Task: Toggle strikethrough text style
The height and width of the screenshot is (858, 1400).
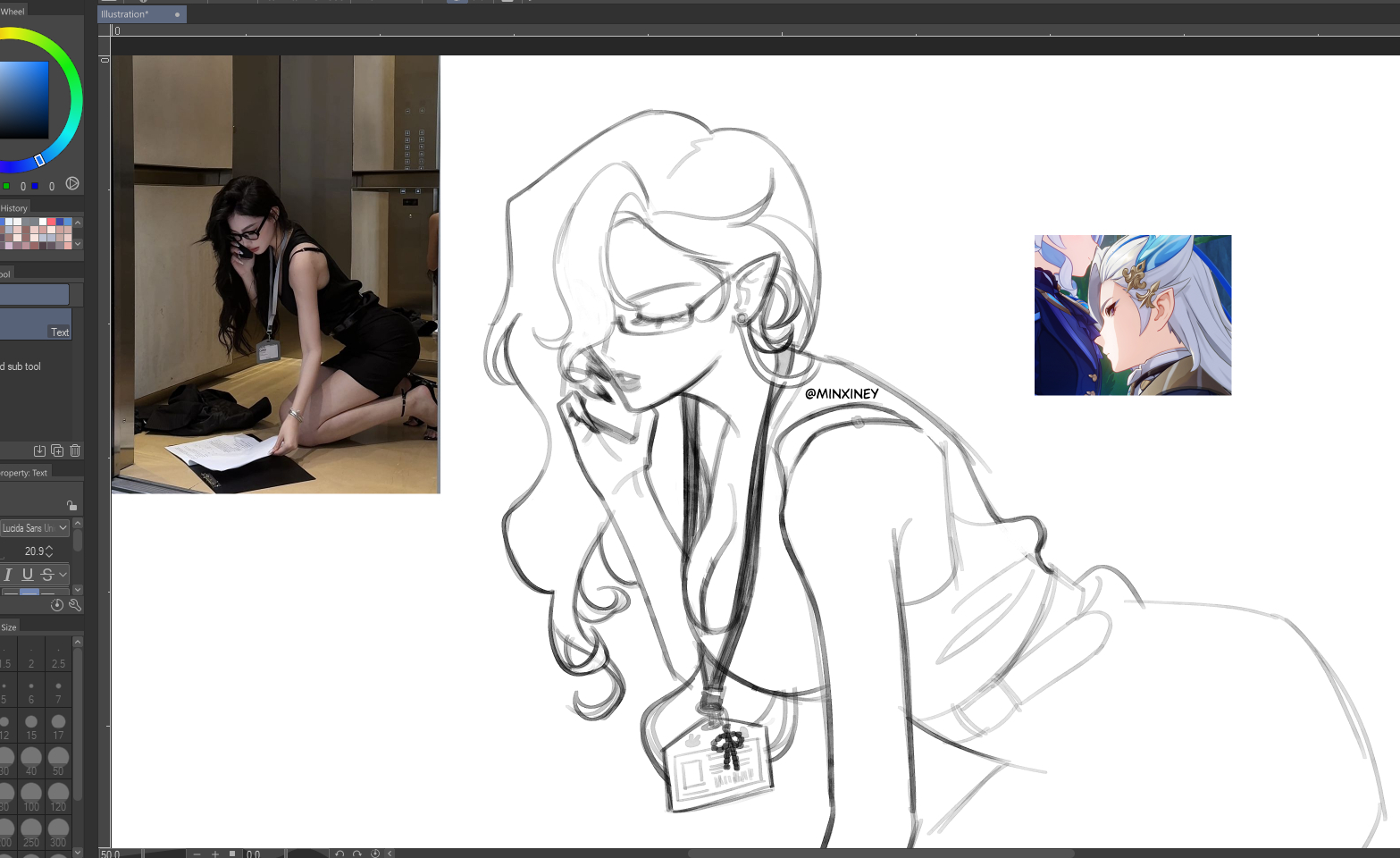Action: (x=47, y=575)
